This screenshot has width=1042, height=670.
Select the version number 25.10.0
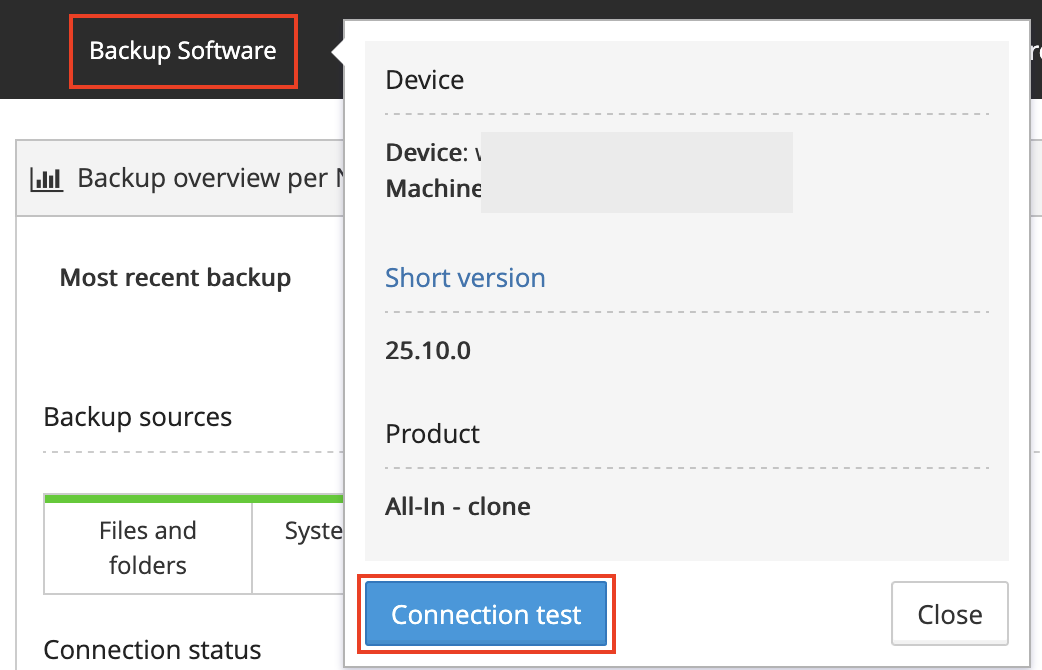click(x=428, y=350)
